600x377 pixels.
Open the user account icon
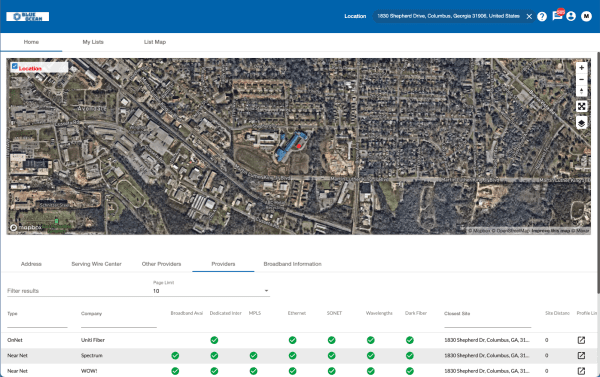tap(571, 16)
